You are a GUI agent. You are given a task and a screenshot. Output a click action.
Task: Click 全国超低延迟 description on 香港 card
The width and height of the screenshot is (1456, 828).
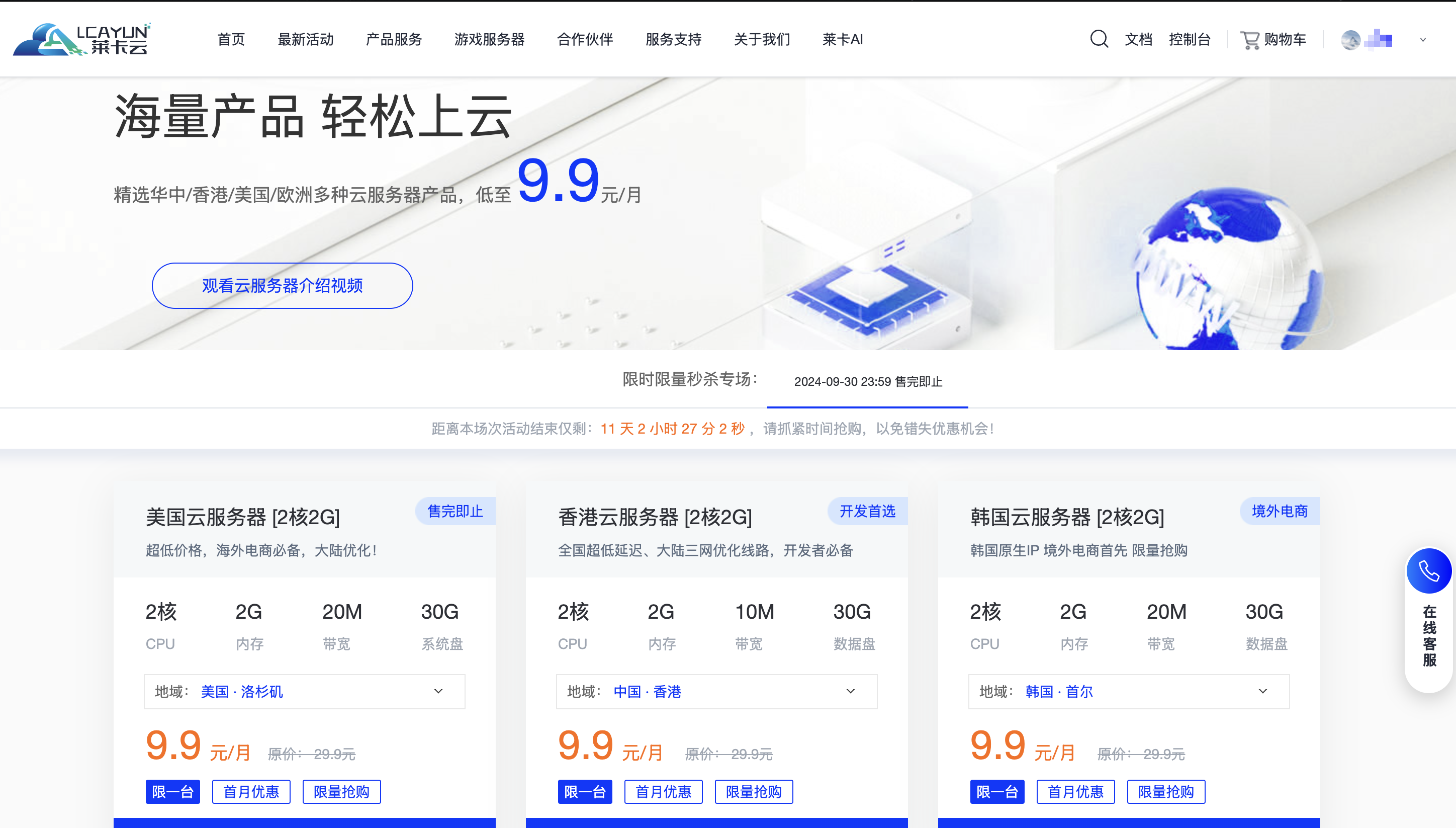(x=705, y=550)
